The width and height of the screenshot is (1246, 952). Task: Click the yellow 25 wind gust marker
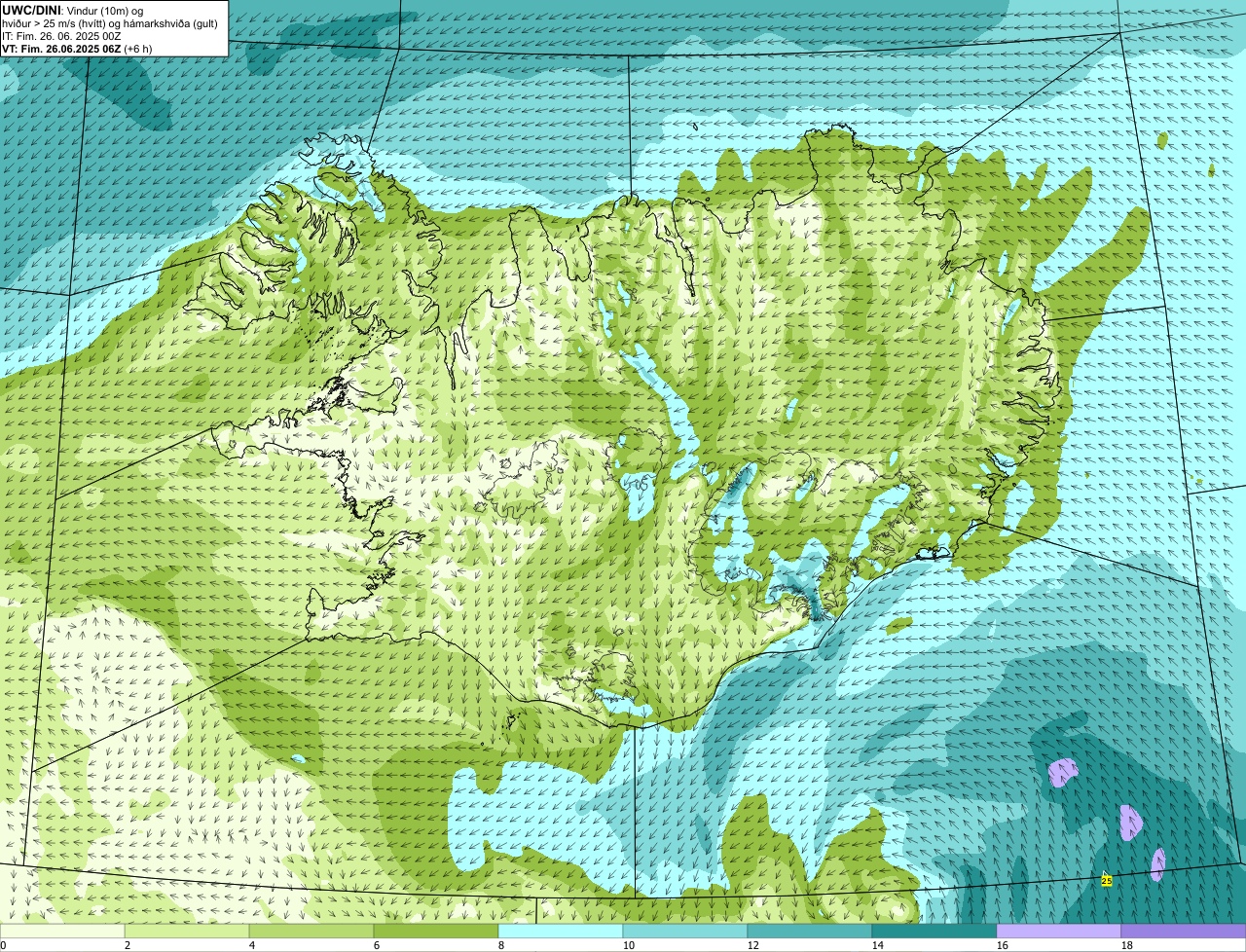[1107, 881]
